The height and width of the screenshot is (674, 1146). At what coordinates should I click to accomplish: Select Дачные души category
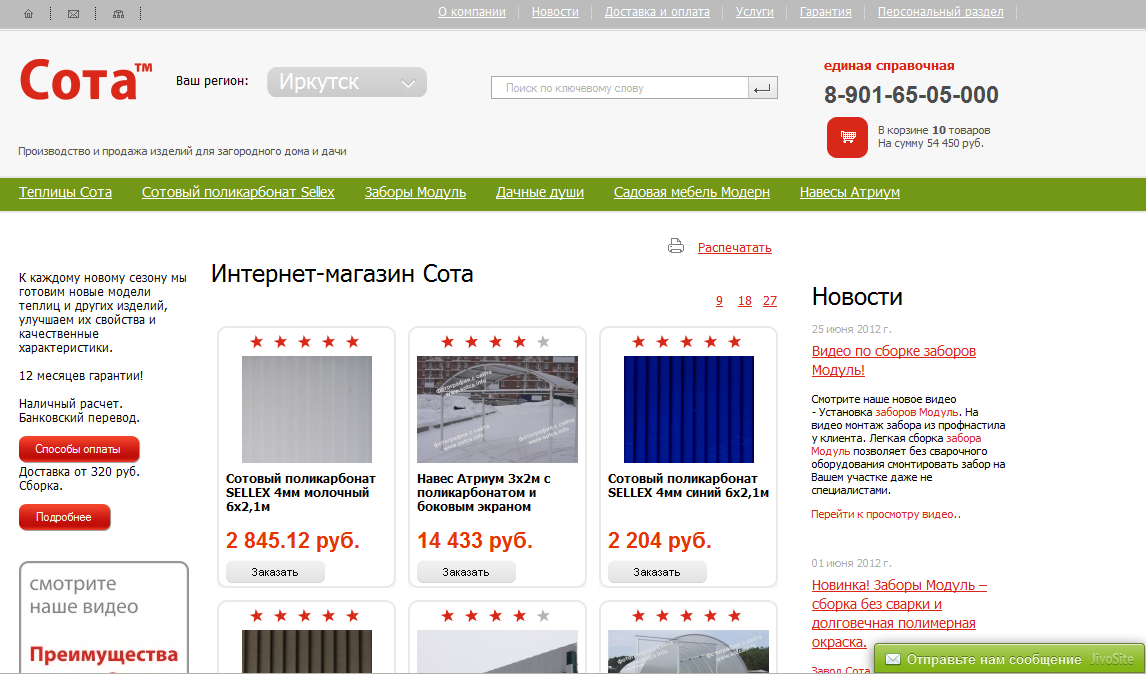pyautogui.click(x=539, y=192)
